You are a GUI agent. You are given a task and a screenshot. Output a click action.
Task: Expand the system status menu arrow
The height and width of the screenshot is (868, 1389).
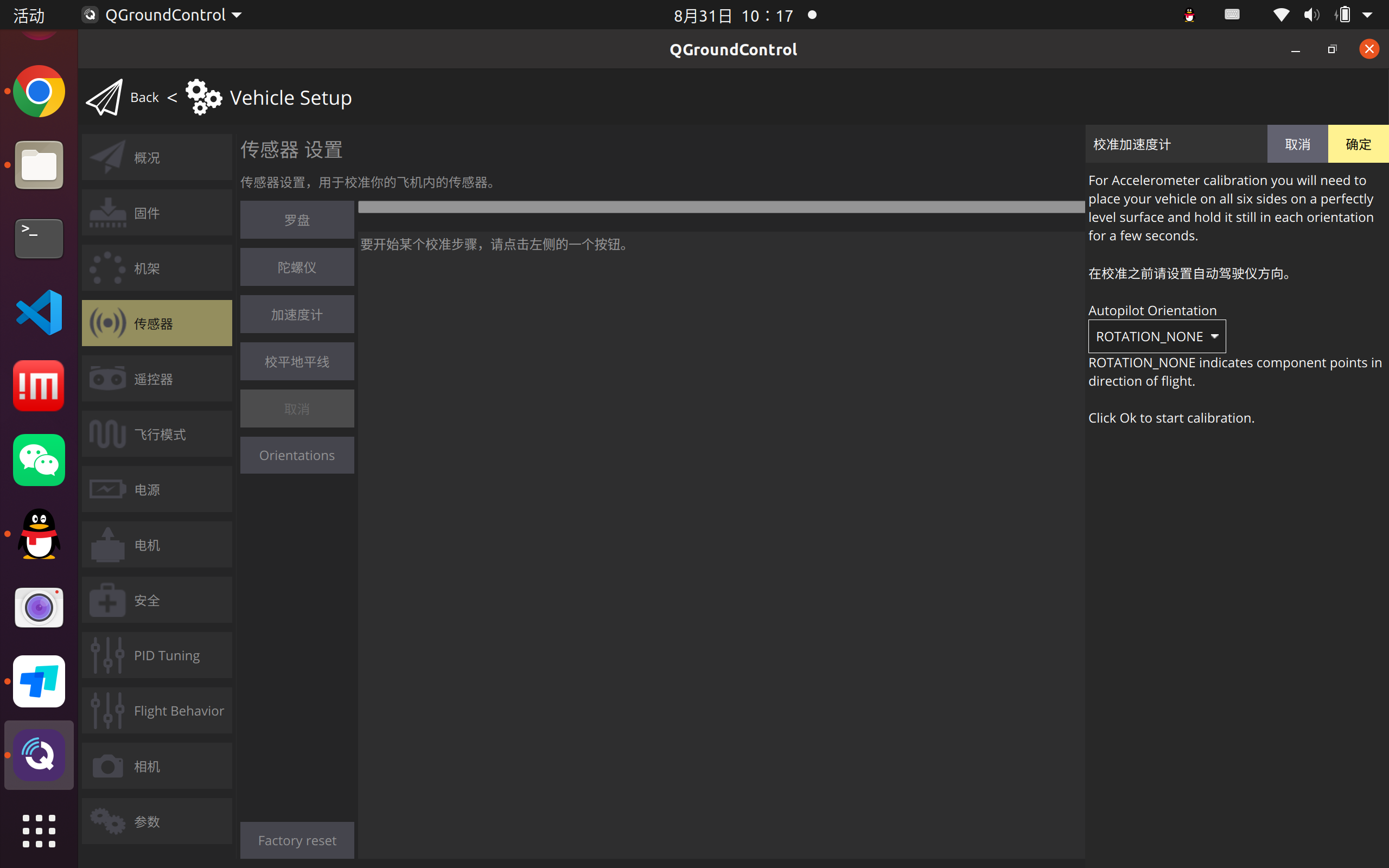pos(1368,15)
